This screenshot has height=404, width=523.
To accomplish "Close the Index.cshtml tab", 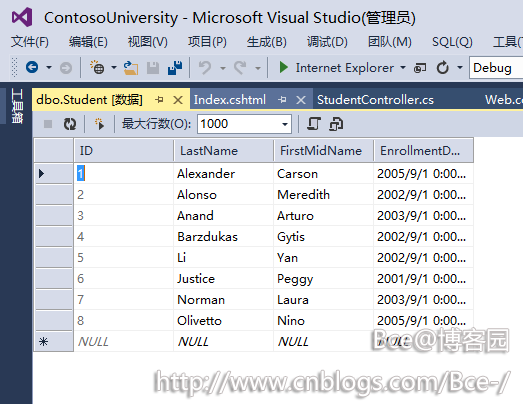I will click(301, 100).
